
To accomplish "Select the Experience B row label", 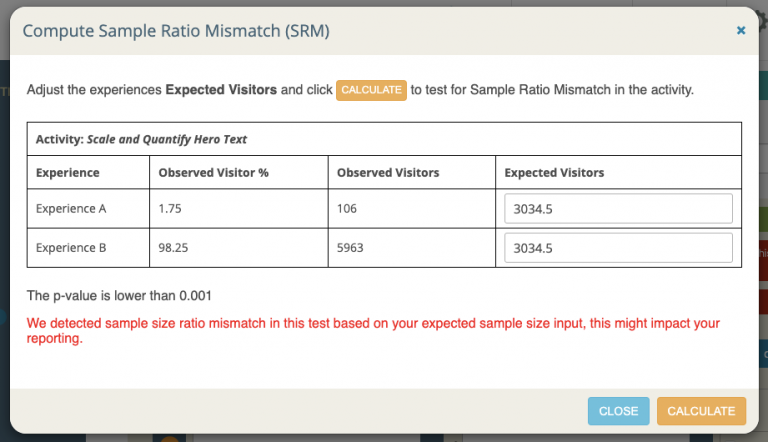I will 71,248.
